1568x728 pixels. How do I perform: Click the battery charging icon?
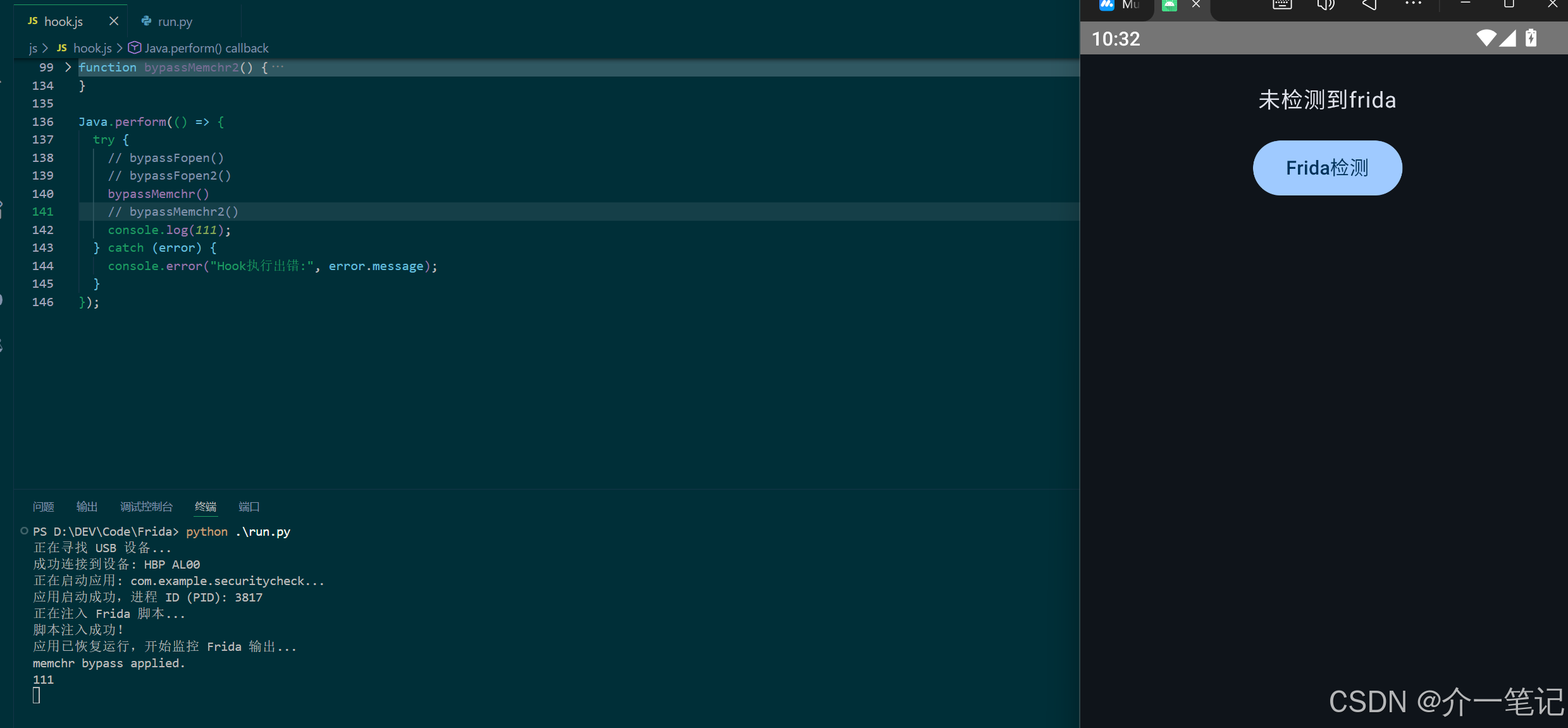[1531, 38]
